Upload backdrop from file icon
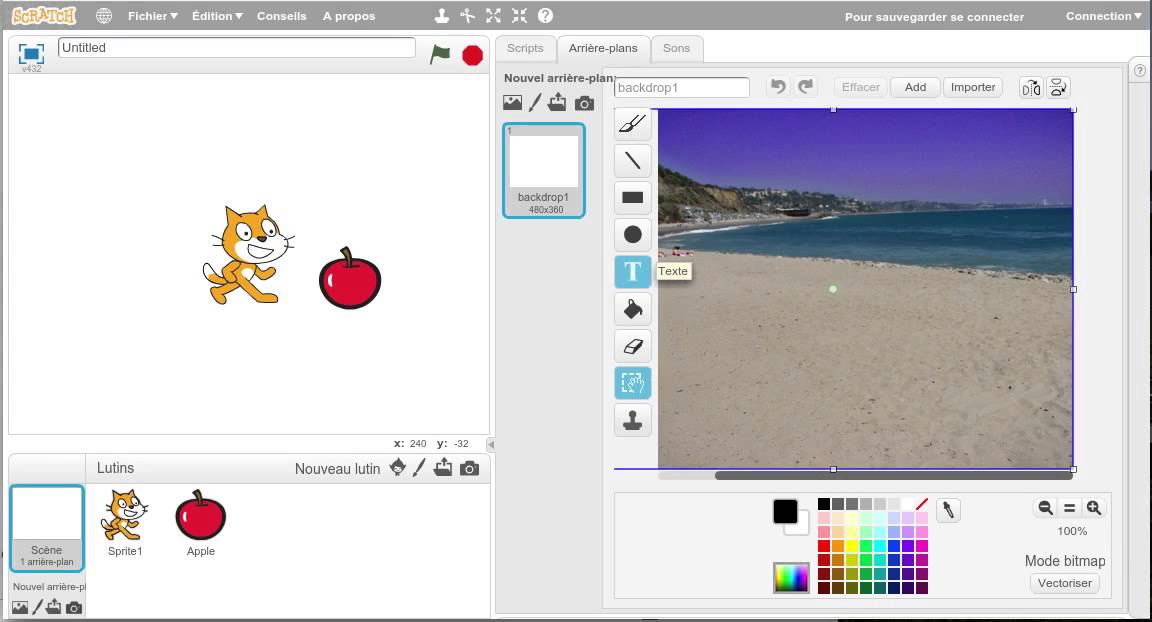This screenshot has height=622, width=1152. pos(557,102)
